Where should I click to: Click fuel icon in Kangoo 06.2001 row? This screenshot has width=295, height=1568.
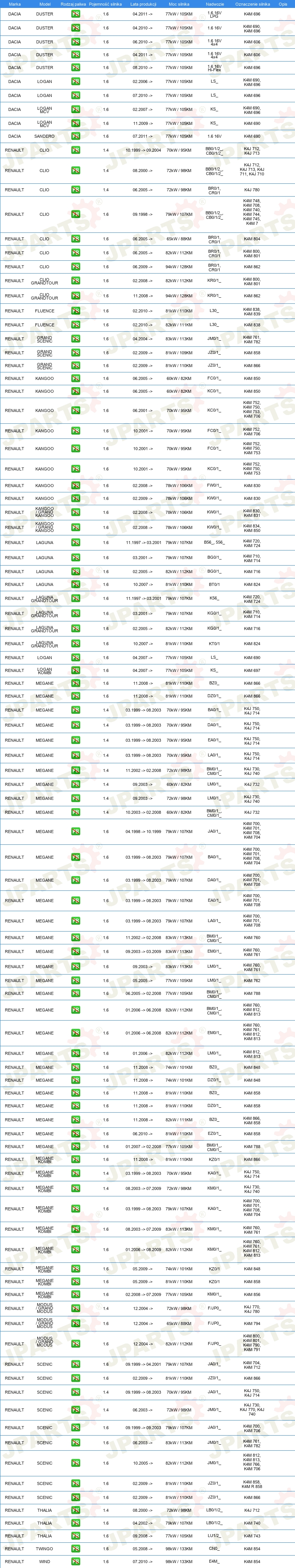(x=75, y=411)
